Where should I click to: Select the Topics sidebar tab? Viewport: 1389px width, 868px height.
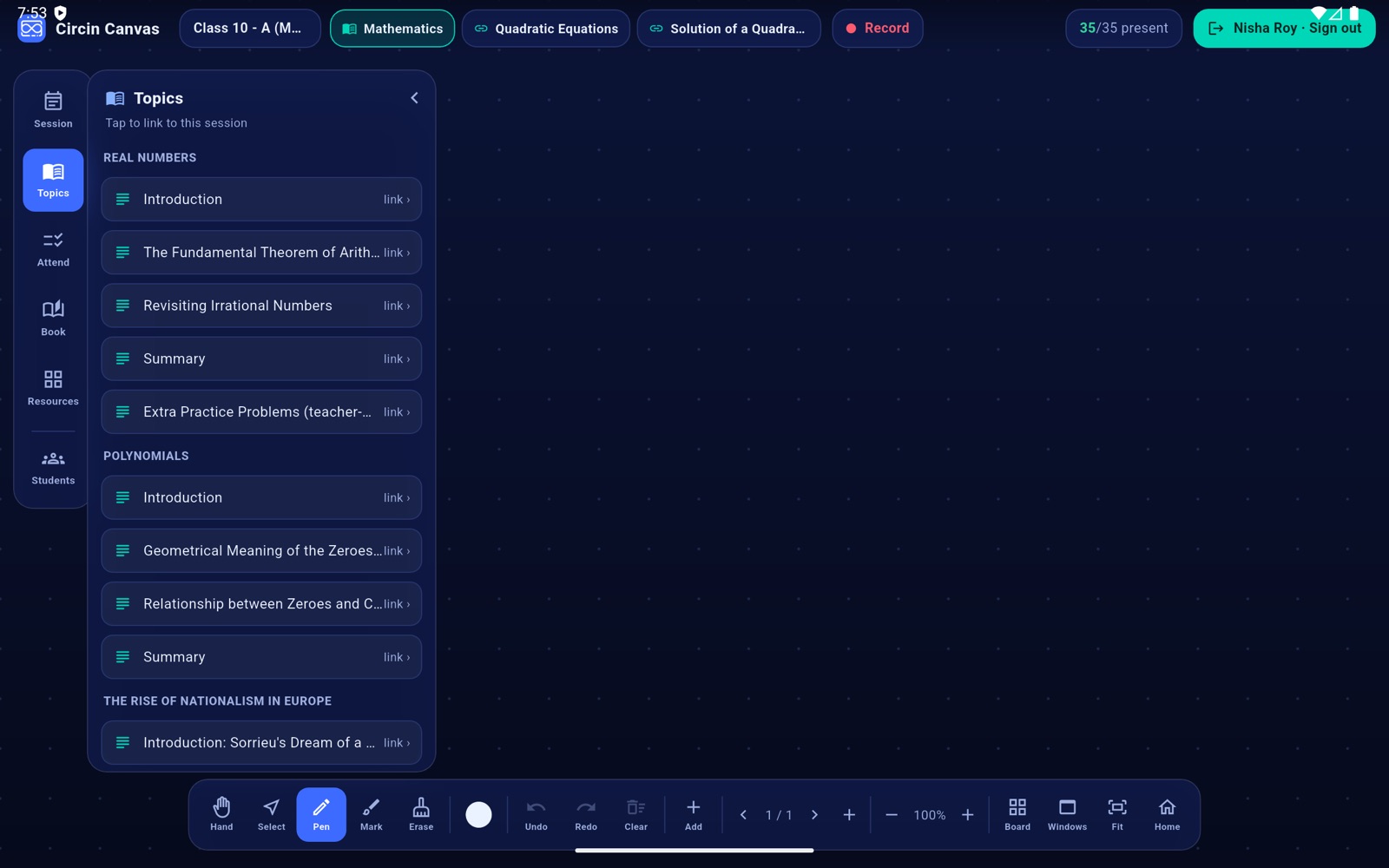pyautogui.click(x=53, y=180)
